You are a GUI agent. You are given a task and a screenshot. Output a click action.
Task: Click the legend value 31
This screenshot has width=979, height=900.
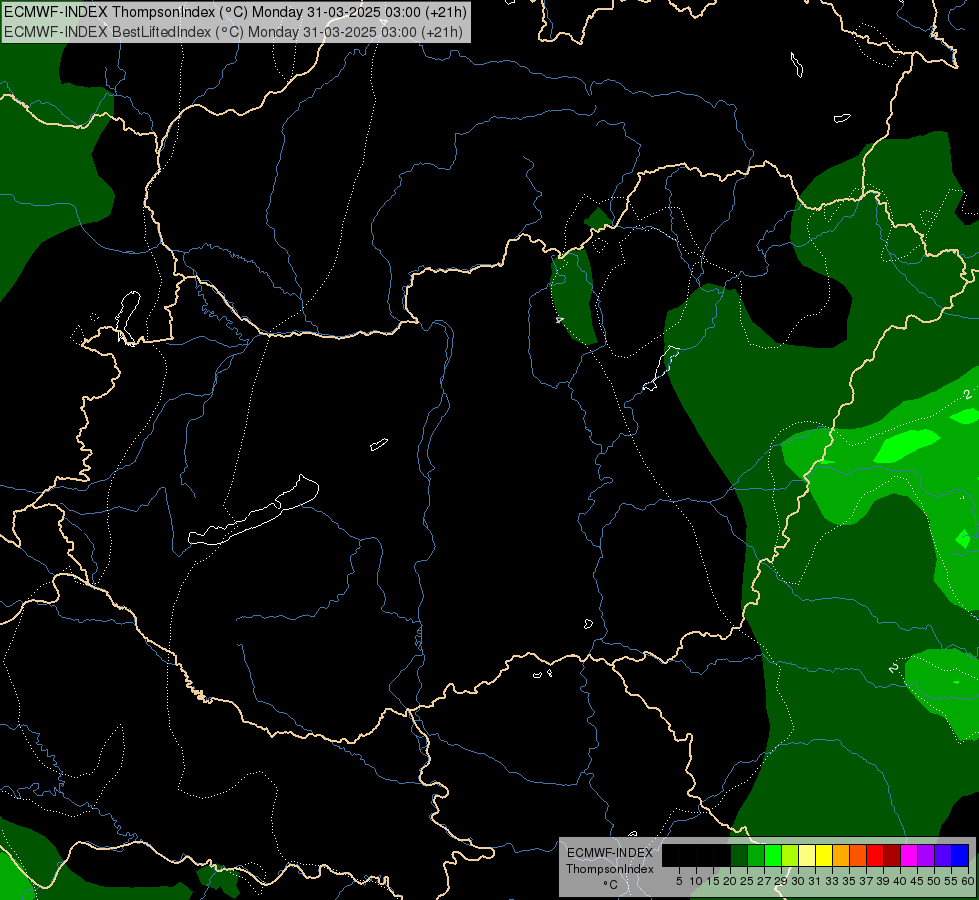(x=815, y=881)
